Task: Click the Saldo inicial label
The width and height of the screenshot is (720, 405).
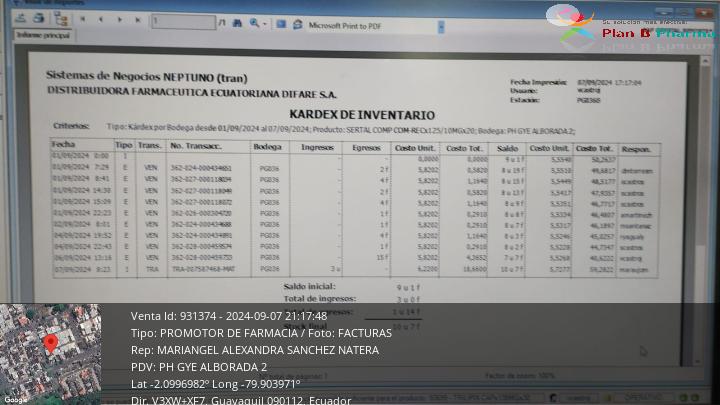Action: [x=309, y=286]
